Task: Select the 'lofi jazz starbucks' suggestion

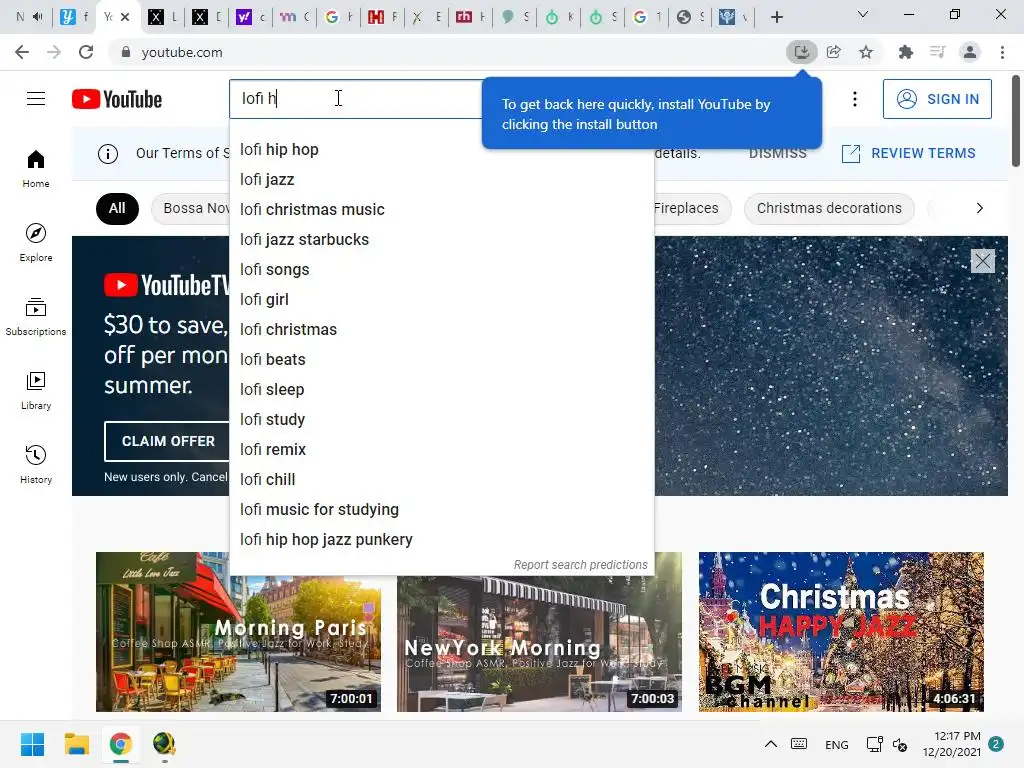Action: (x=441, y=240)
